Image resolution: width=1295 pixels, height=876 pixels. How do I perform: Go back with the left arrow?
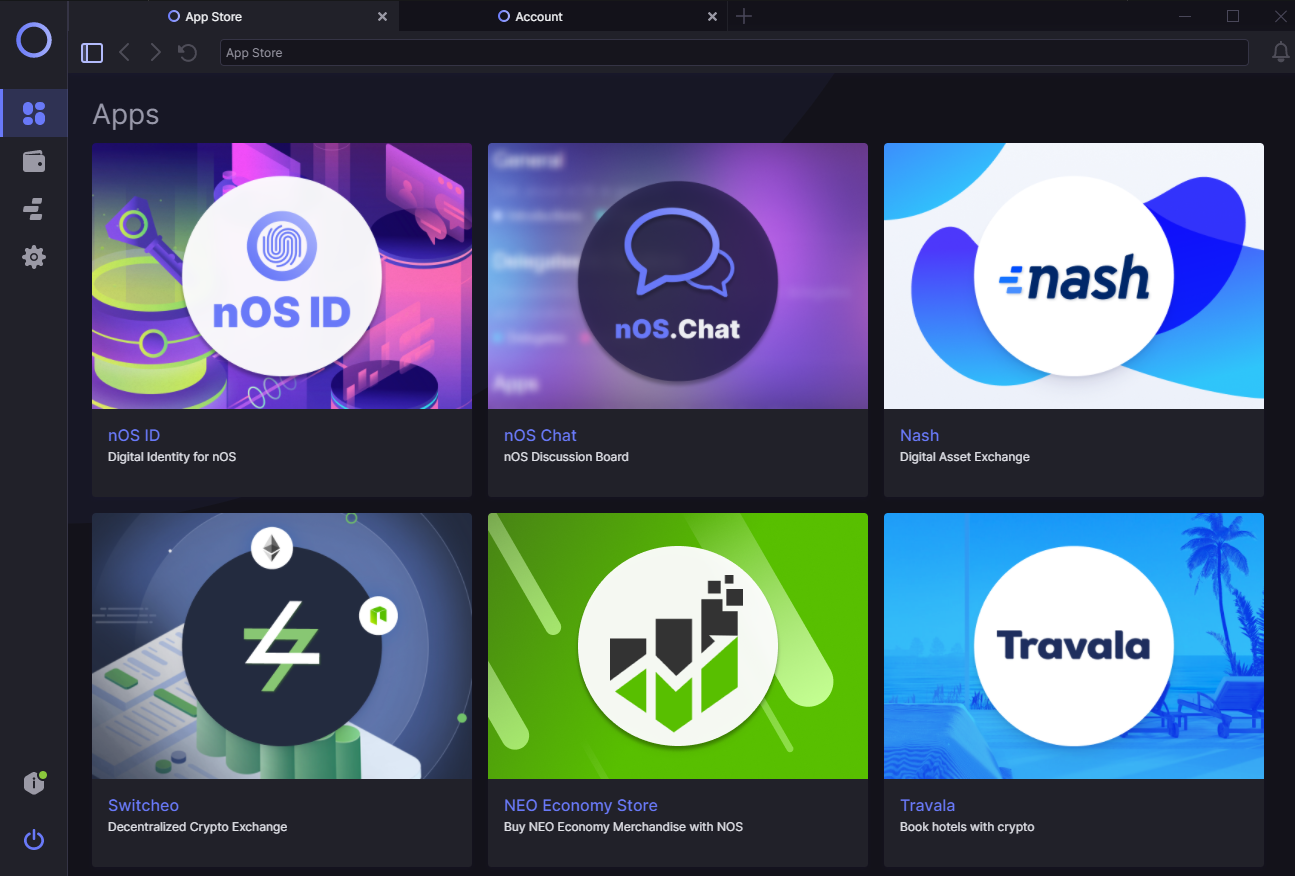(x=124, y=53)
